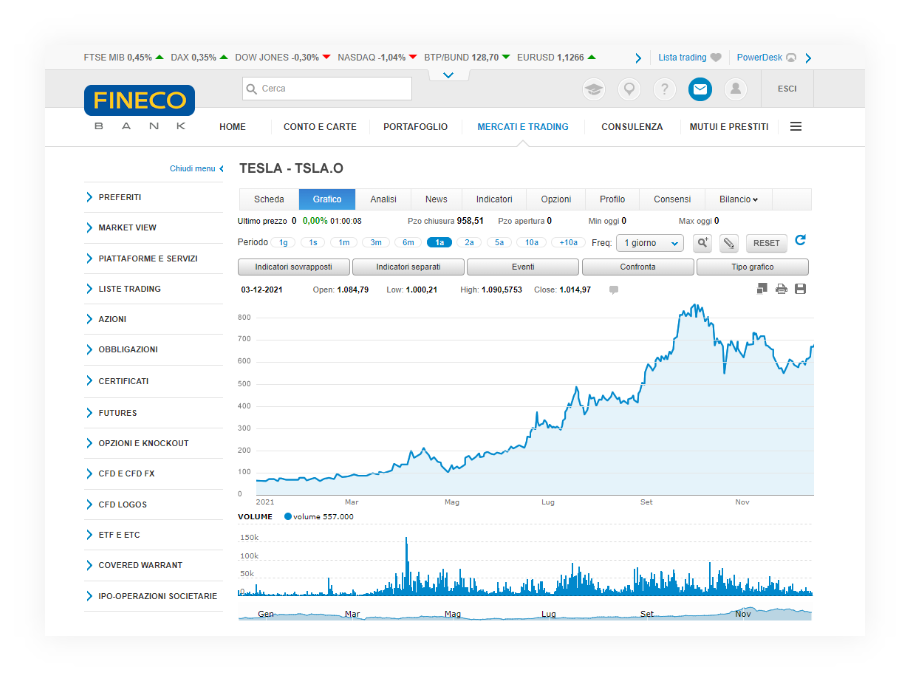This screenshot has height=681, width=910.
Task: Select the 1g period
Action: tap(283, 243)
